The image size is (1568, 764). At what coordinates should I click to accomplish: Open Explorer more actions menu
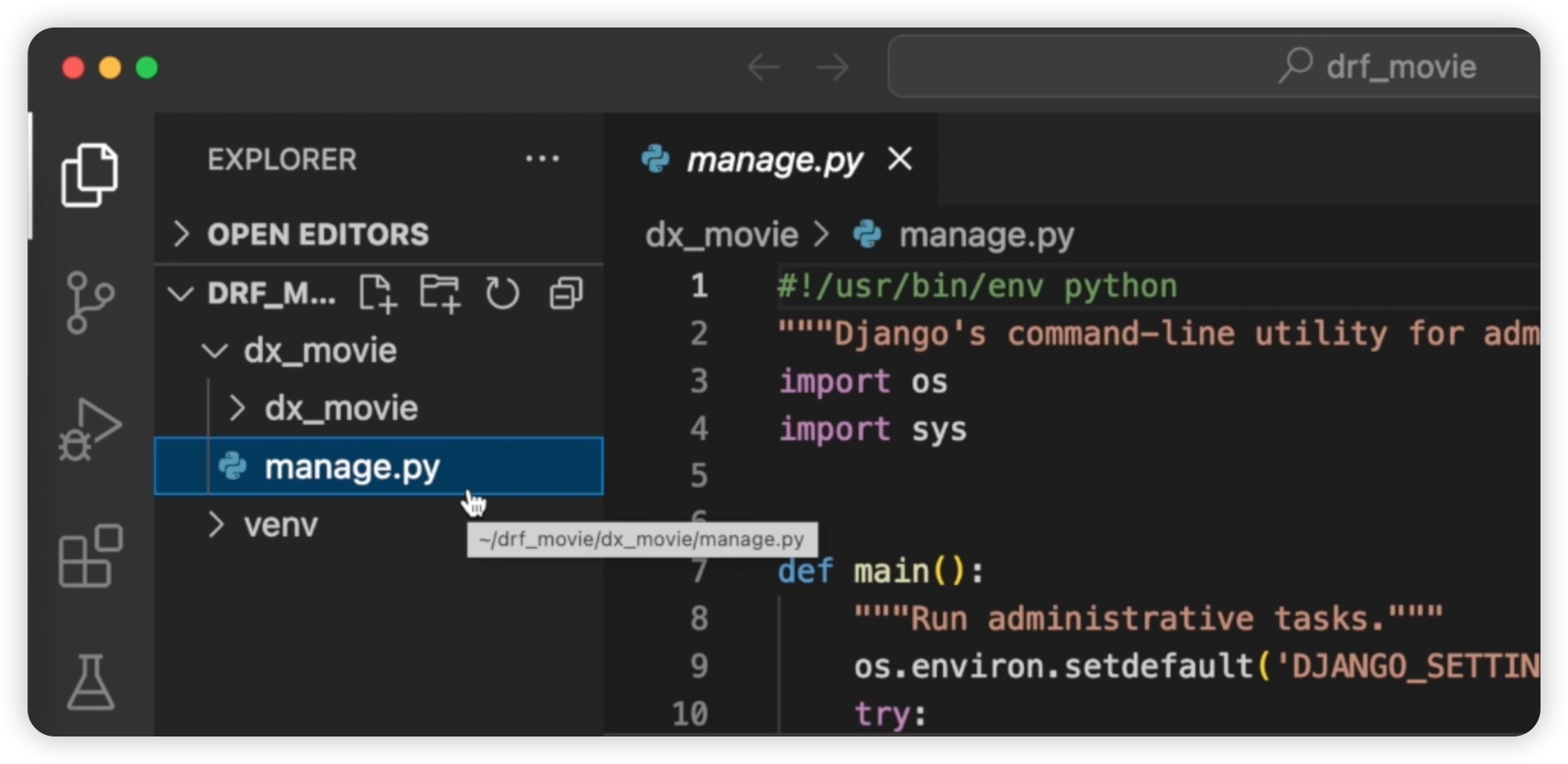click(x=543, y=159)
